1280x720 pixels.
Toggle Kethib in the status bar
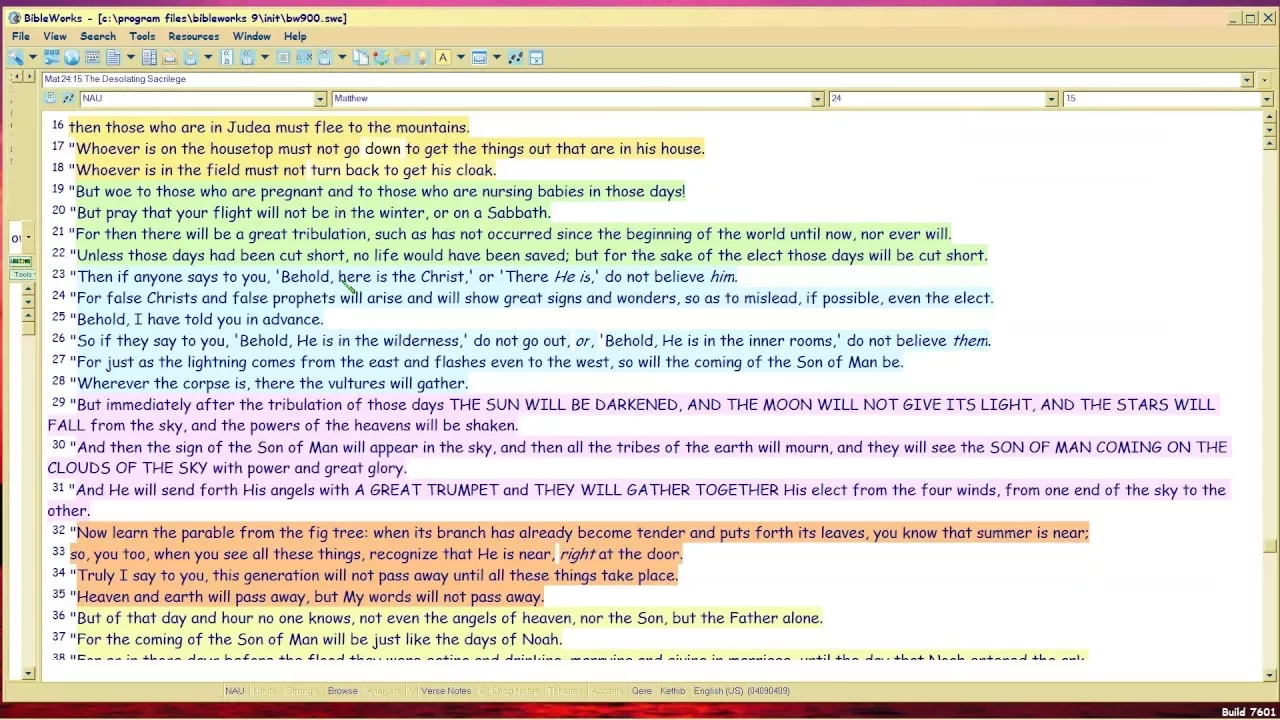point(673,691)
